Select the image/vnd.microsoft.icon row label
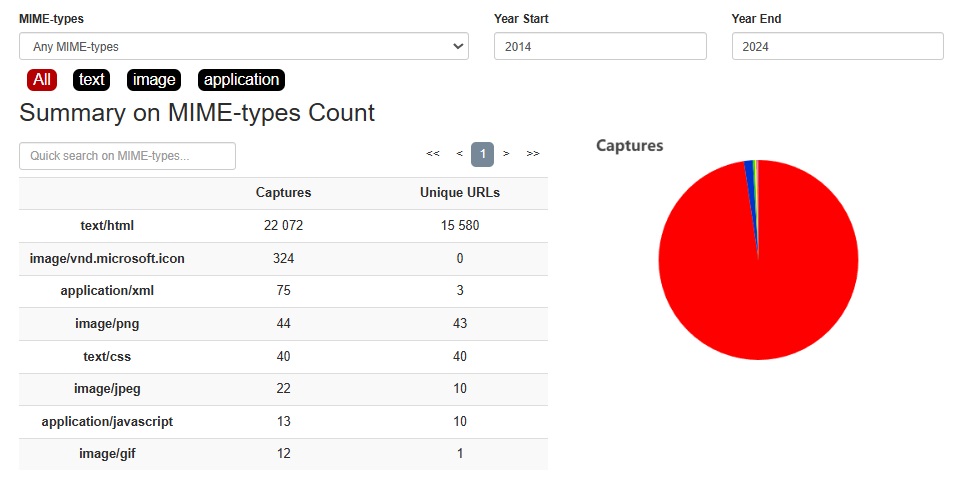 pos(107,259)
